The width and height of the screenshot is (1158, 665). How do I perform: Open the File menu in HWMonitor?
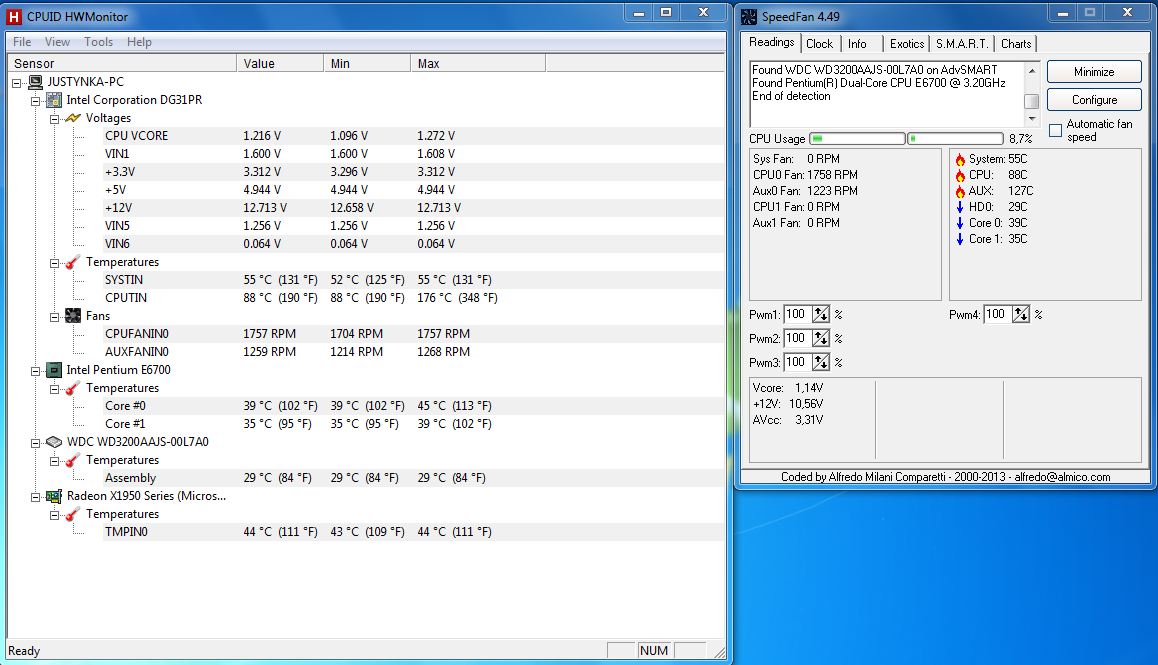tap(22, 42)
